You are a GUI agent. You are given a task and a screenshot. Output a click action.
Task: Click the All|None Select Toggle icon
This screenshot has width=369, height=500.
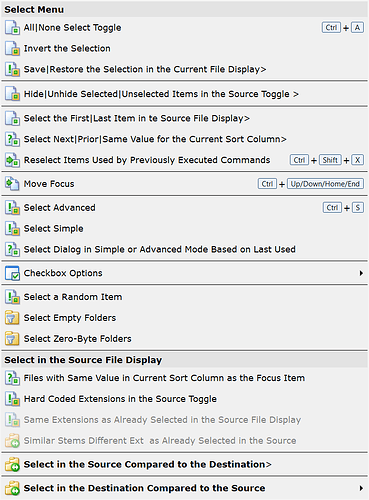(12, 28)
